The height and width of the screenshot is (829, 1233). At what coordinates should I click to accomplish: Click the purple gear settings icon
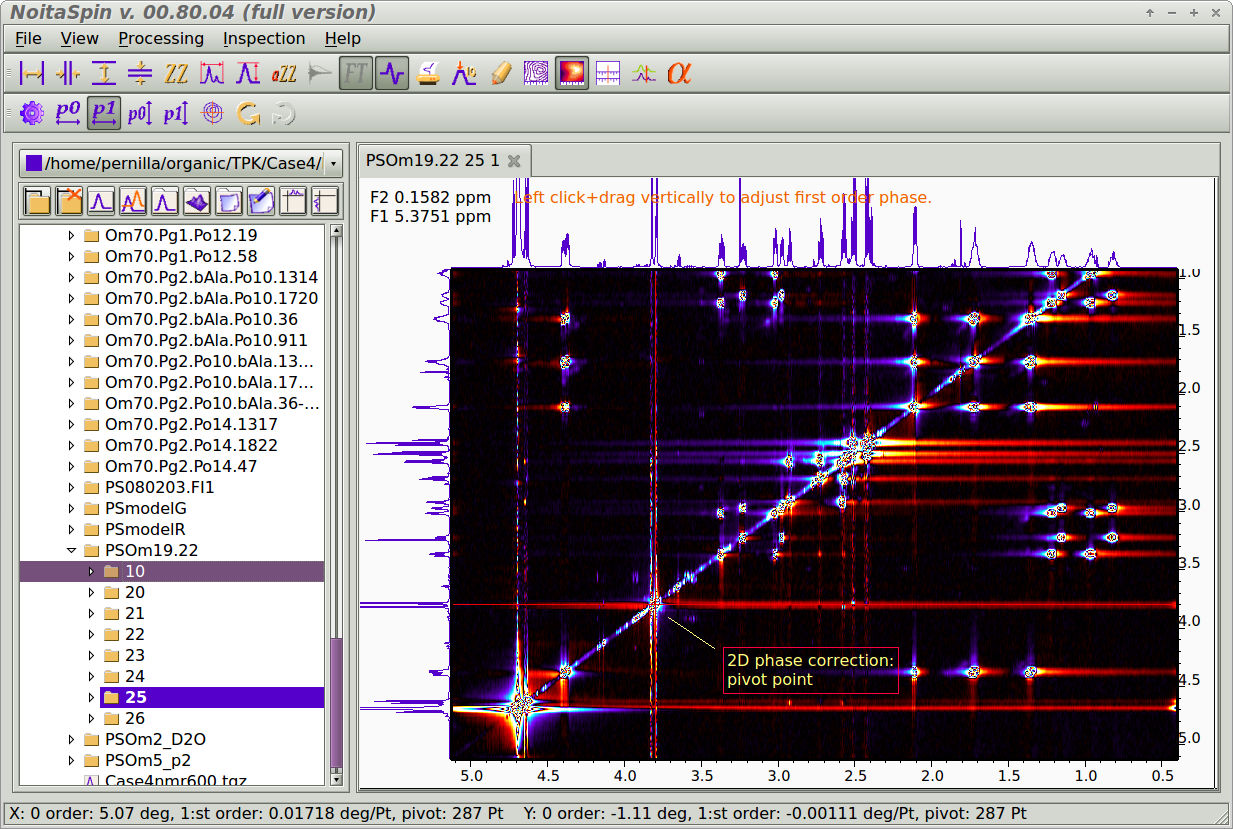point(32,114)
